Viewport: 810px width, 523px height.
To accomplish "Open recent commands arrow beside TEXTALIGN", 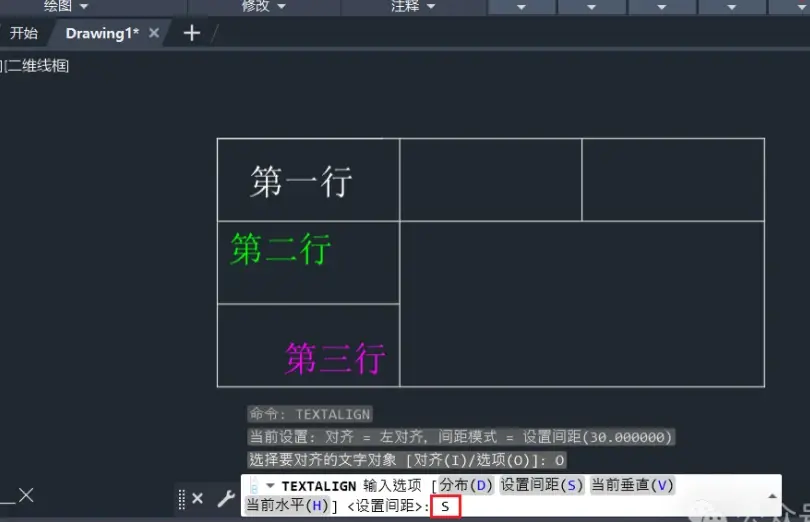I will pos(270,485).
